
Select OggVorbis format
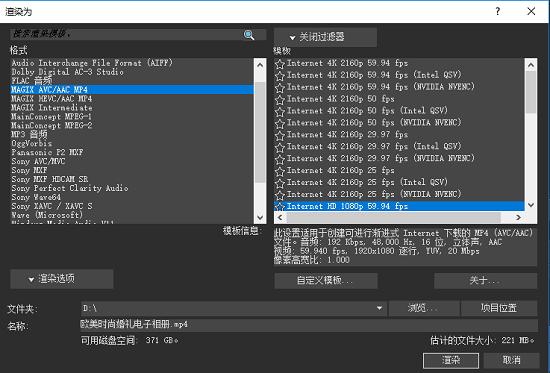tap(132, 143)
